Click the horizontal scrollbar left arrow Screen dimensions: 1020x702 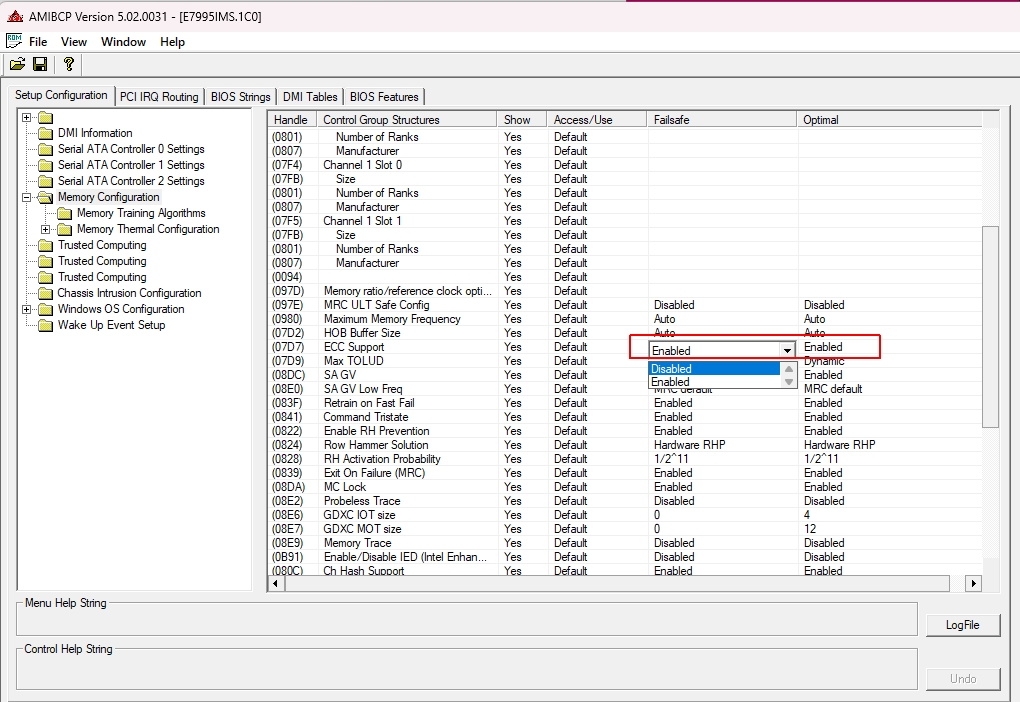pos(276,584)
